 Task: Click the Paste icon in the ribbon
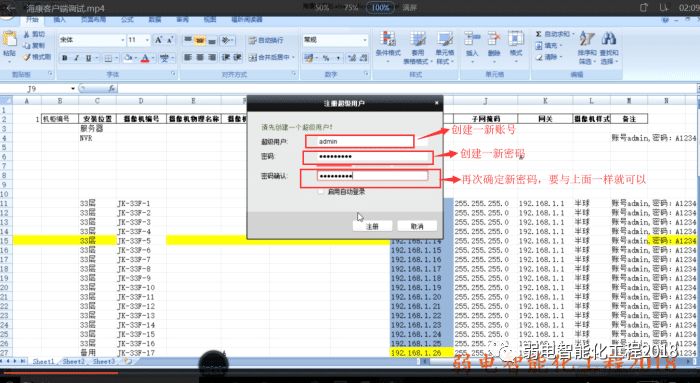pyautogui.click(x=9, y=40)
